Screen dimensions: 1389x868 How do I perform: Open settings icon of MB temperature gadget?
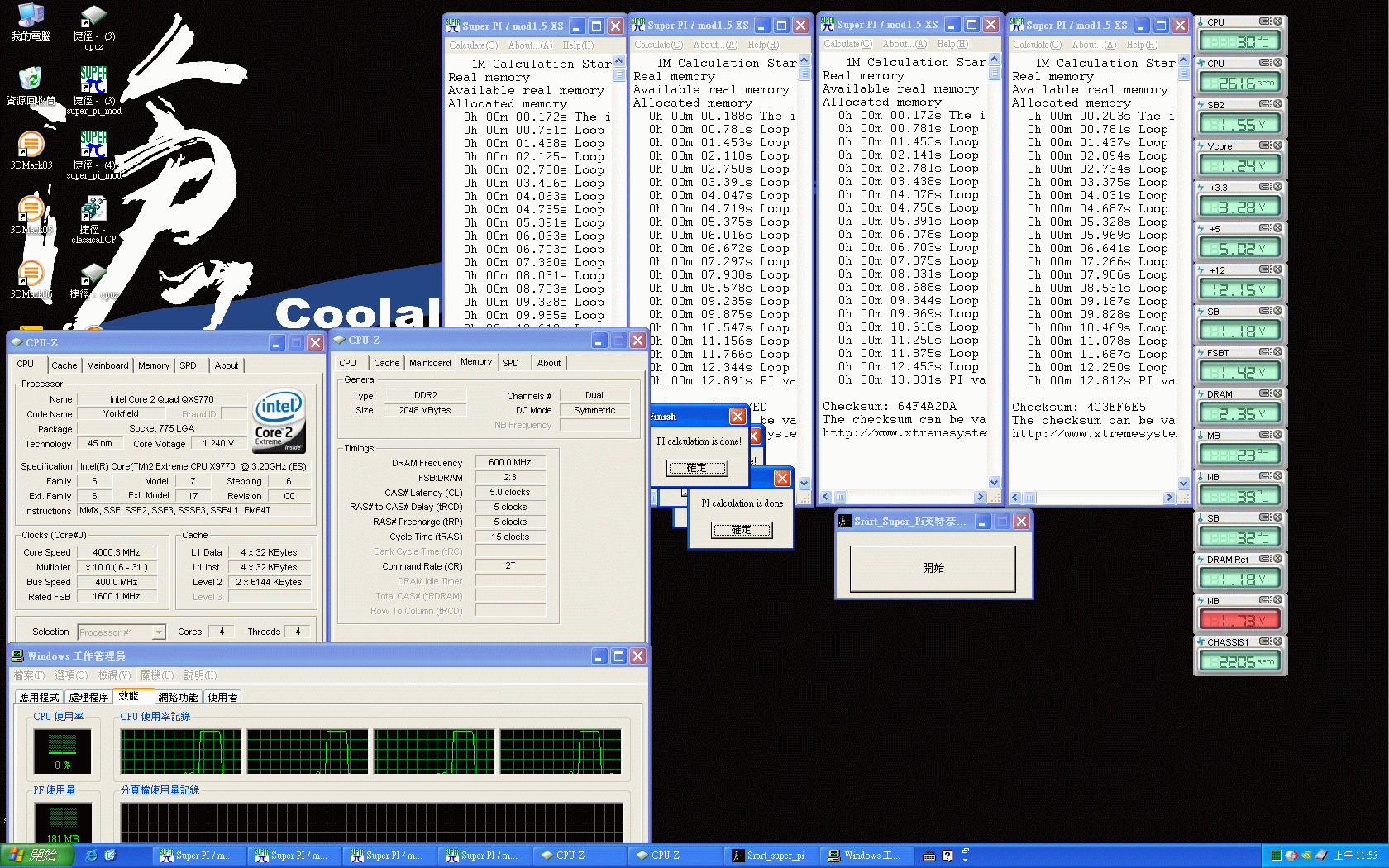[1265, 435]
